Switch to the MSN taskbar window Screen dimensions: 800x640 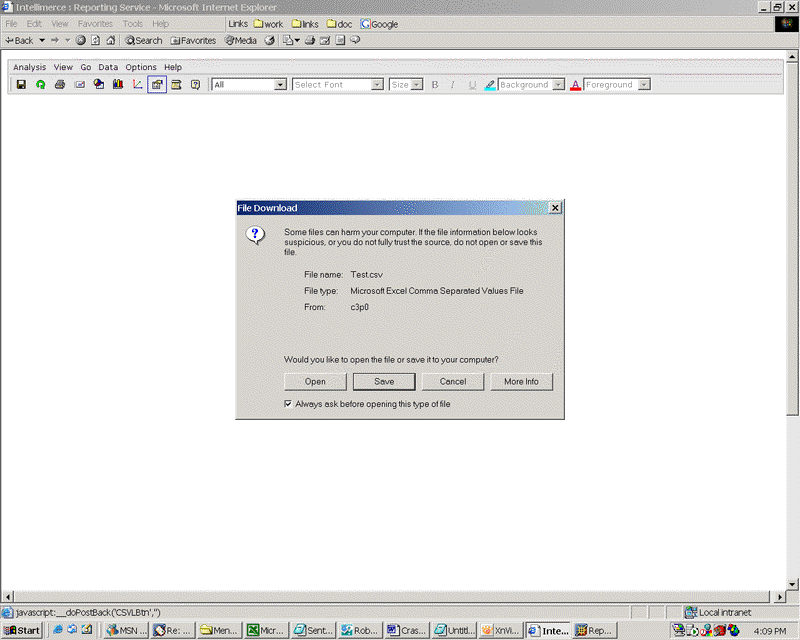tap(126, 630)
